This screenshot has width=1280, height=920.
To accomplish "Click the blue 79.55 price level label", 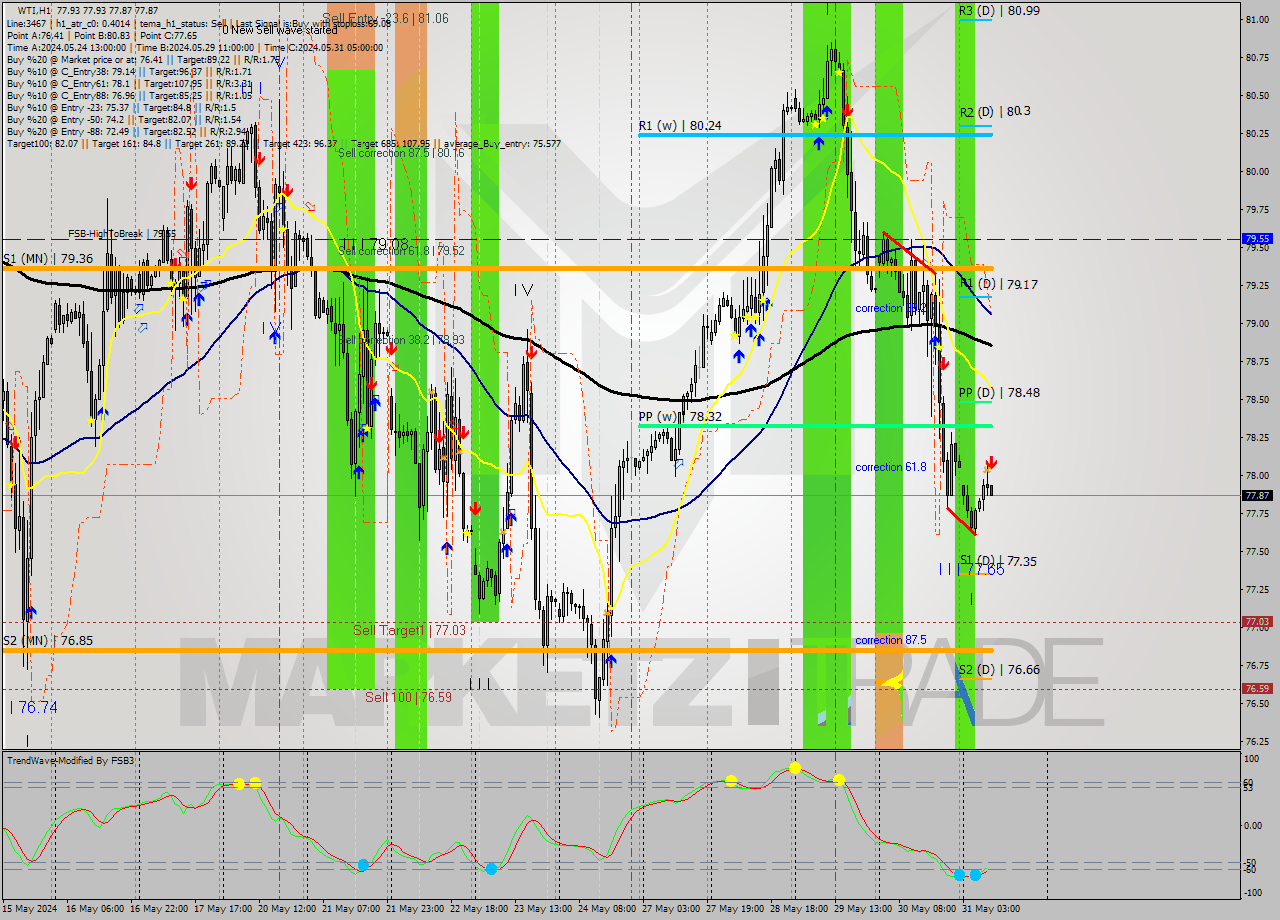I will coord(1257,239).
